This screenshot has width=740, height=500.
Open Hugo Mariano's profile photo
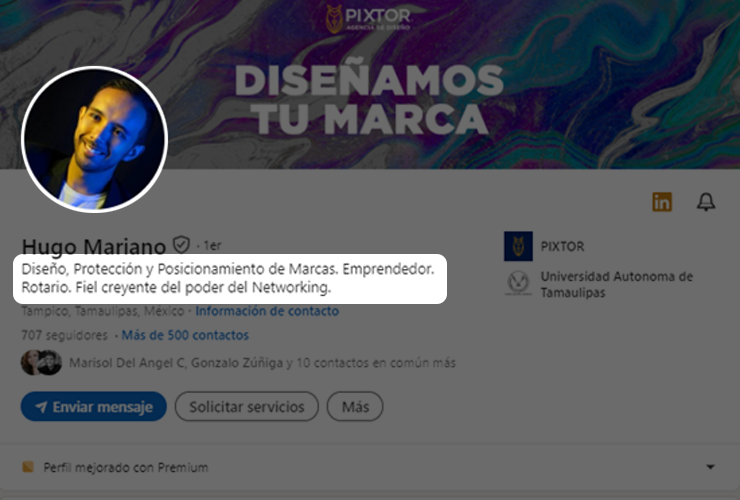click(x=95, y=139)
